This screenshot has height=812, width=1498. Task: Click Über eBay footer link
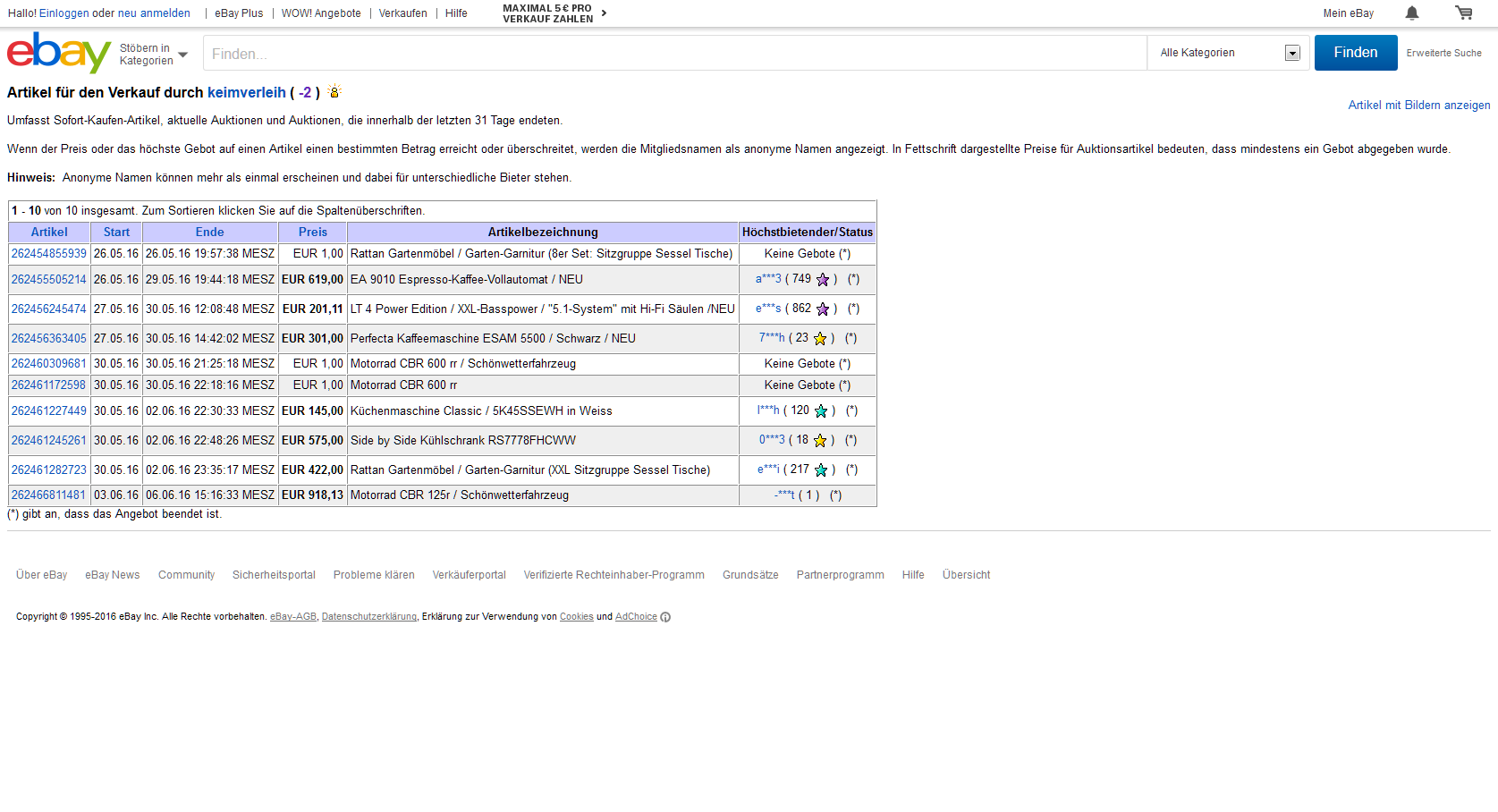[42, 575]
